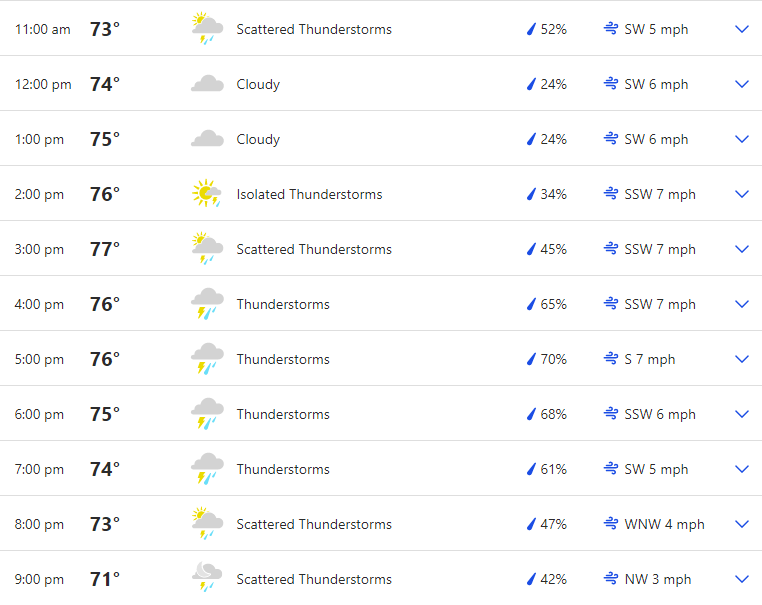Click the 11:00 am scattered thunderstorms weather icon
This screenshot has width=762, height=605.
[208, 29]
